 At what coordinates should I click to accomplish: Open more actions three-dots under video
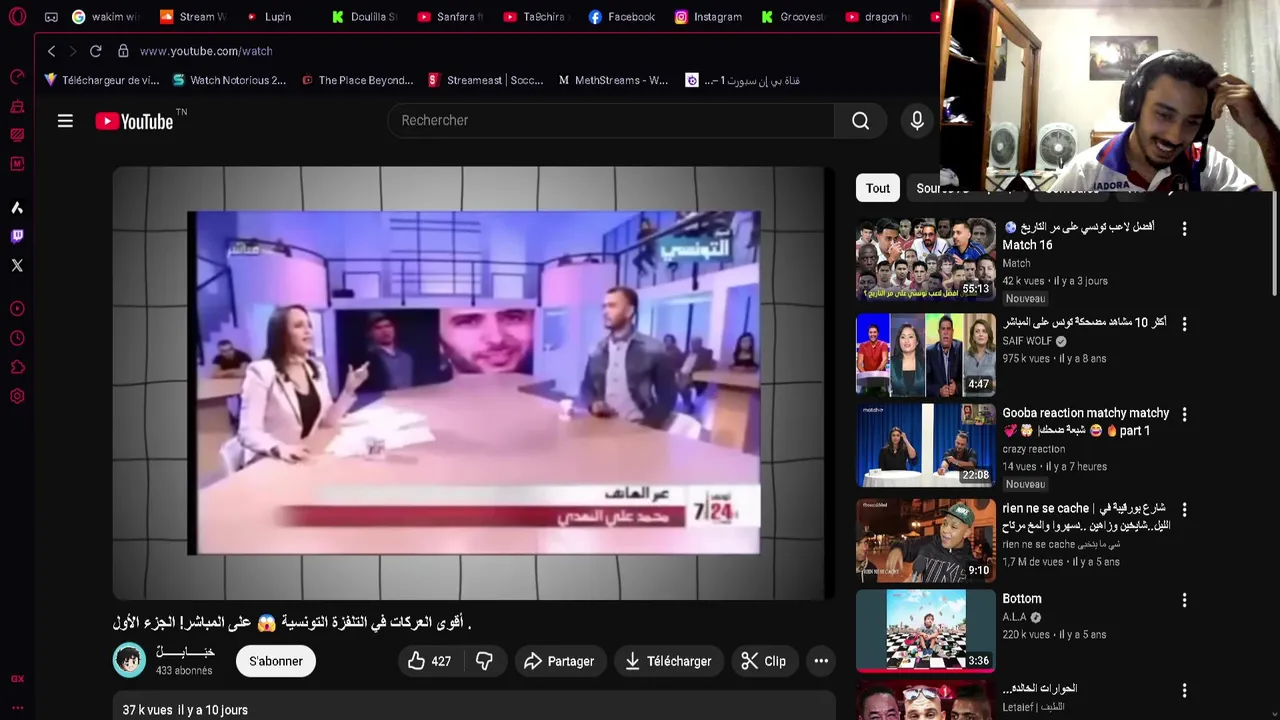[821, 661]
